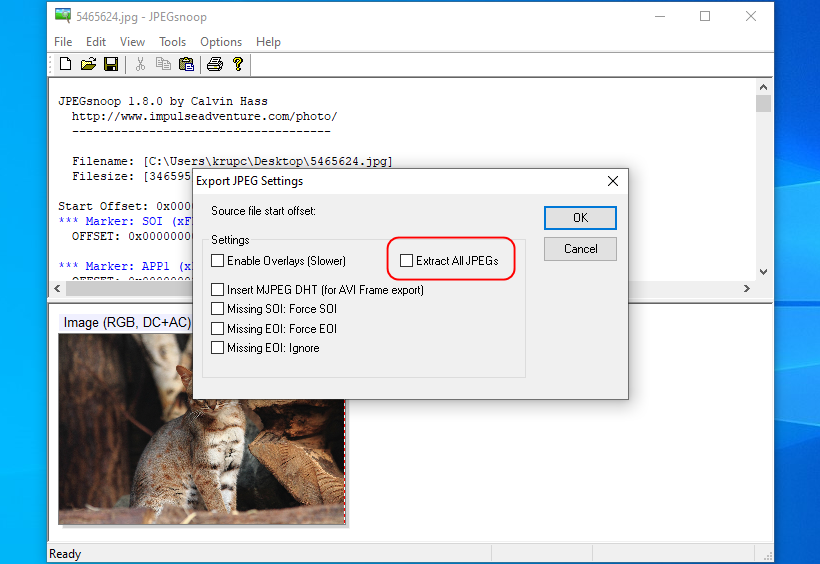Maximize the JPEGsnoop window
The width and height of the screenshot is (820, 564).
point(705,16)
